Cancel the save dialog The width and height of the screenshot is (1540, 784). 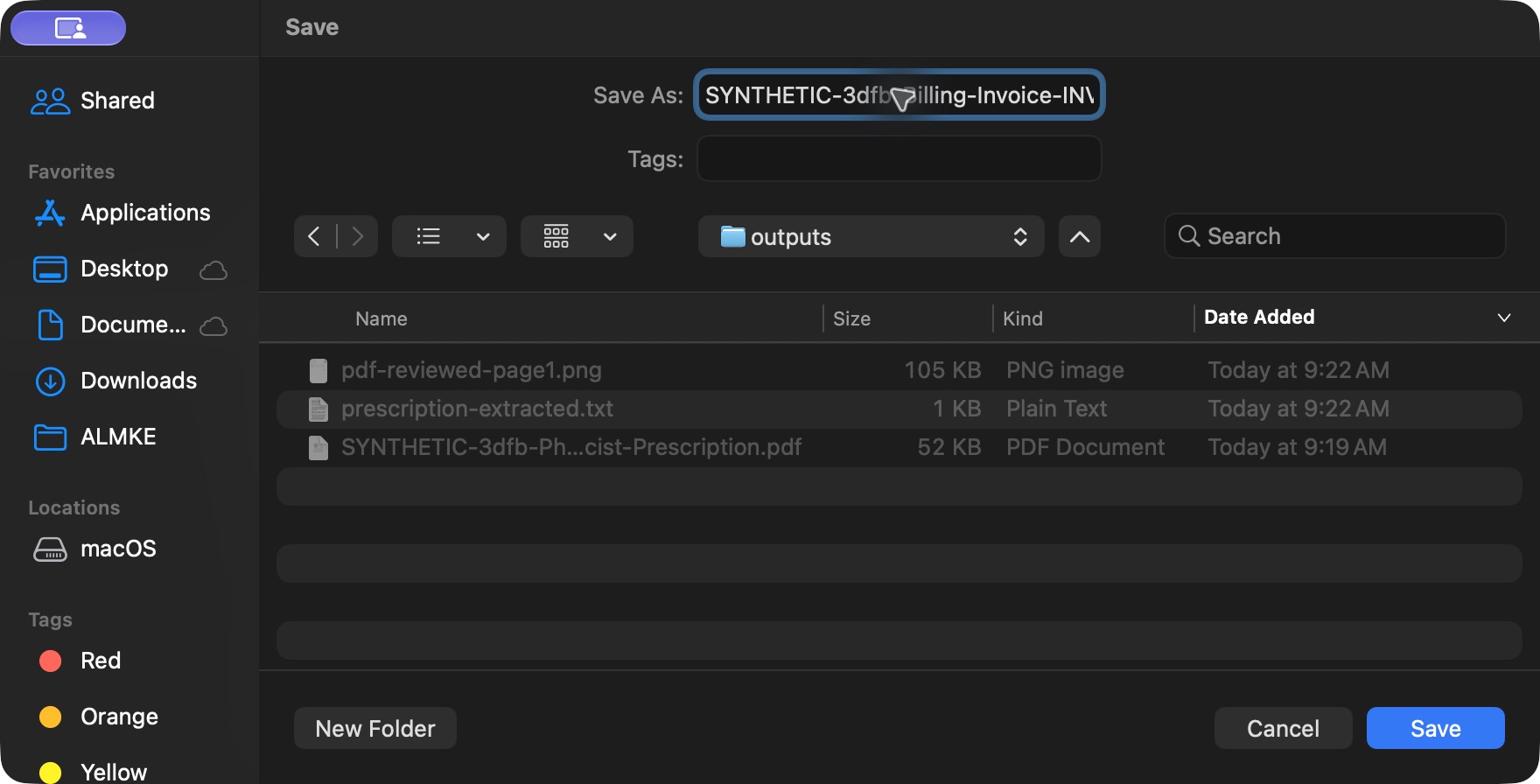[1283, 728]
